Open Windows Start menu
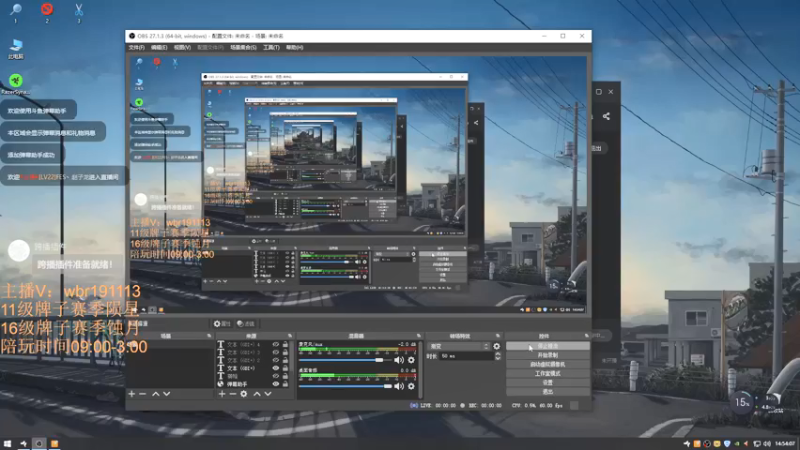This screenshot has height=450, width=800. 7,444
